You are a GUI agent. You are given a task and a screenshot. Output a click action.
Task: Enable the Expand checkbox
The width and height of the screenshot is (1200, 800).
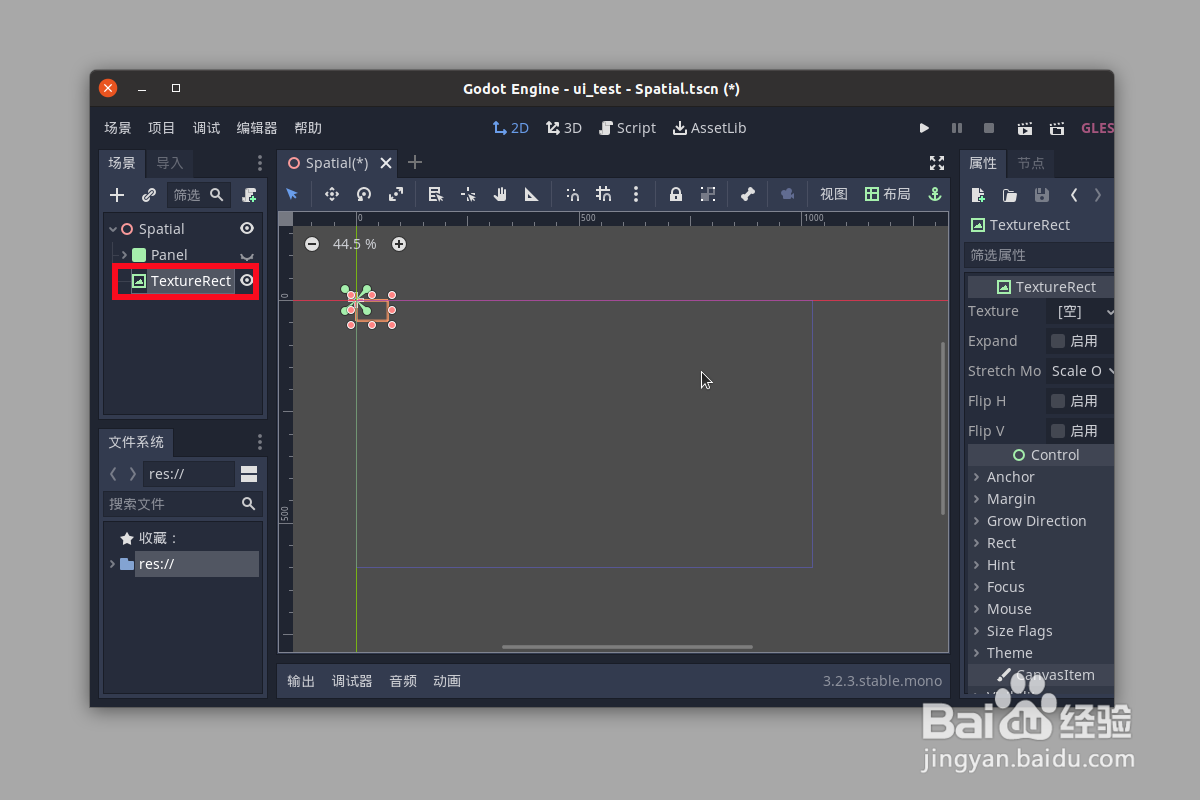click(1058, 341)
